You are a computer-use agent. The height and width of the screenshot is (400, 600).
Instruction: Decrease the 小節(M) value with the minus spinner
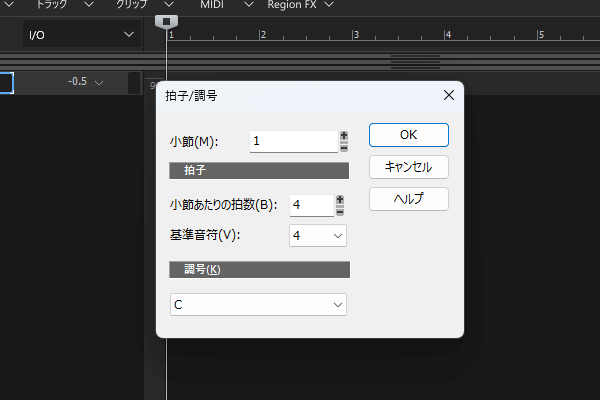[344, 146]
